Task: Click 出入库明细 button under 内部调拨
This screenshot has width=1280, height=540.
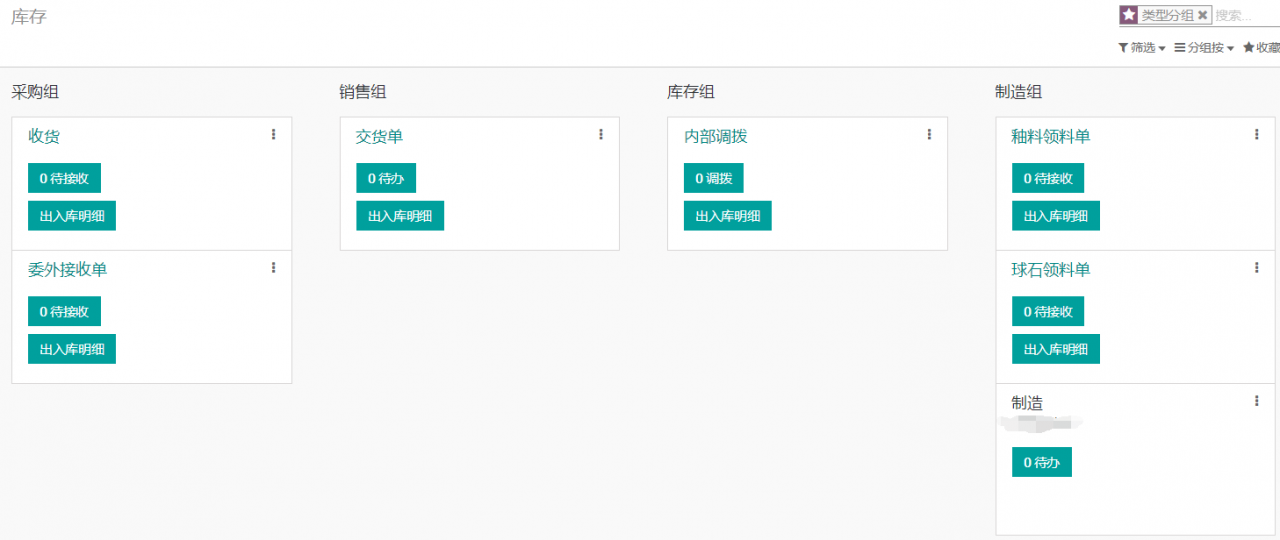Action: [x=728, y=216]
